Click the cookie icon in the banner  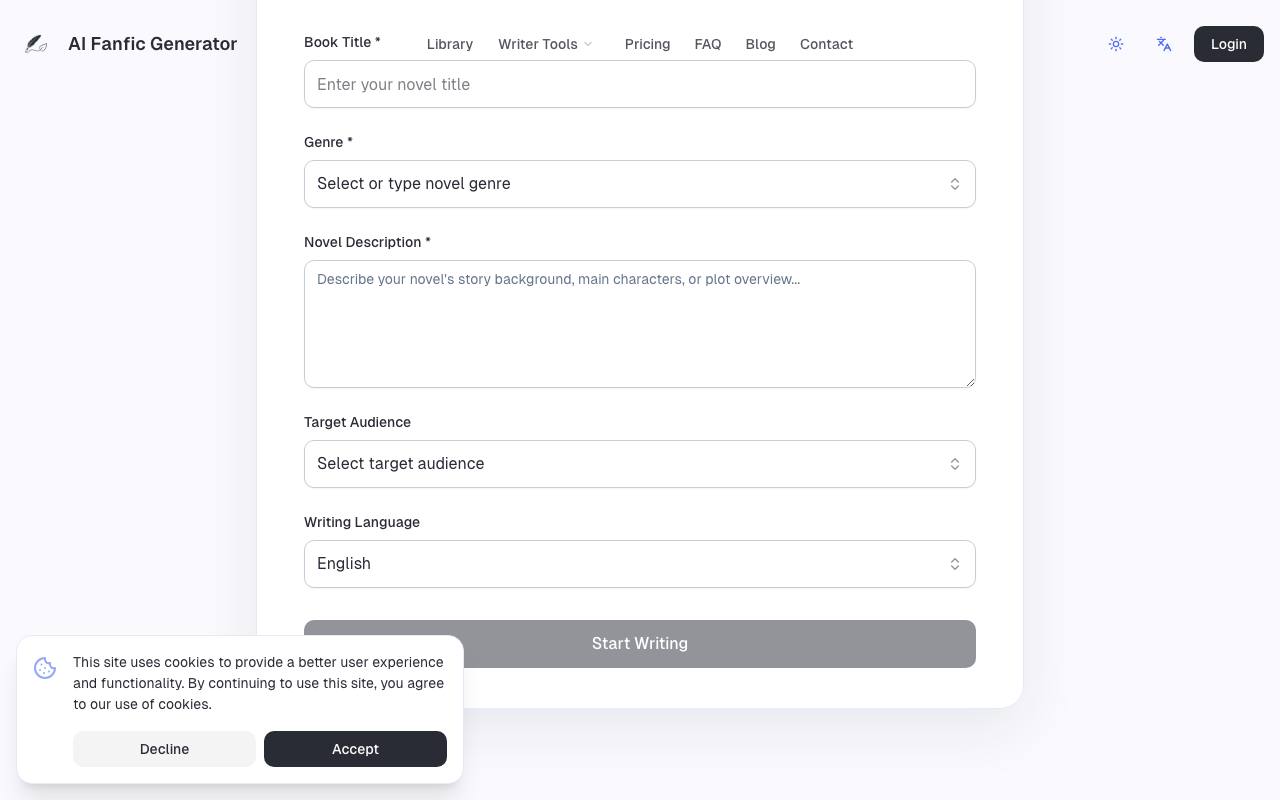click(x=45, y=668)
